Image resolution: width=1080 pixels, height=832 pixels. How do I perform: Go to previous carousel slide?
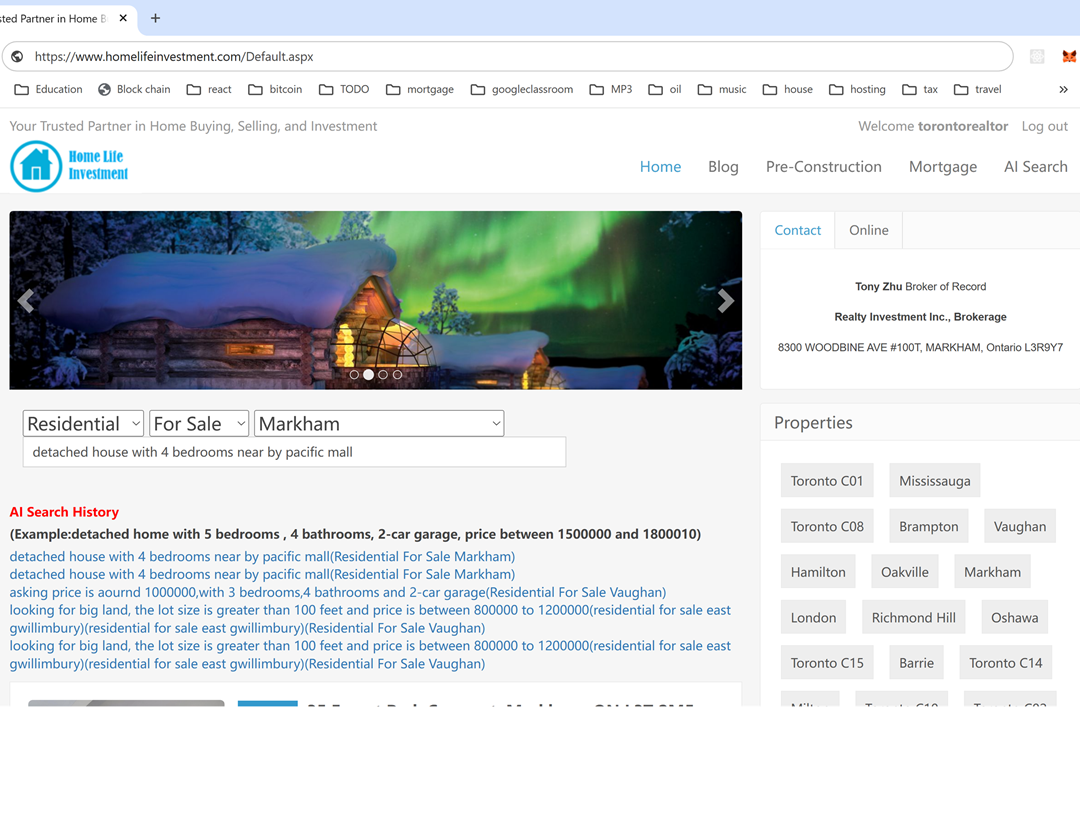pyautogui.click(x=26, y=301)
